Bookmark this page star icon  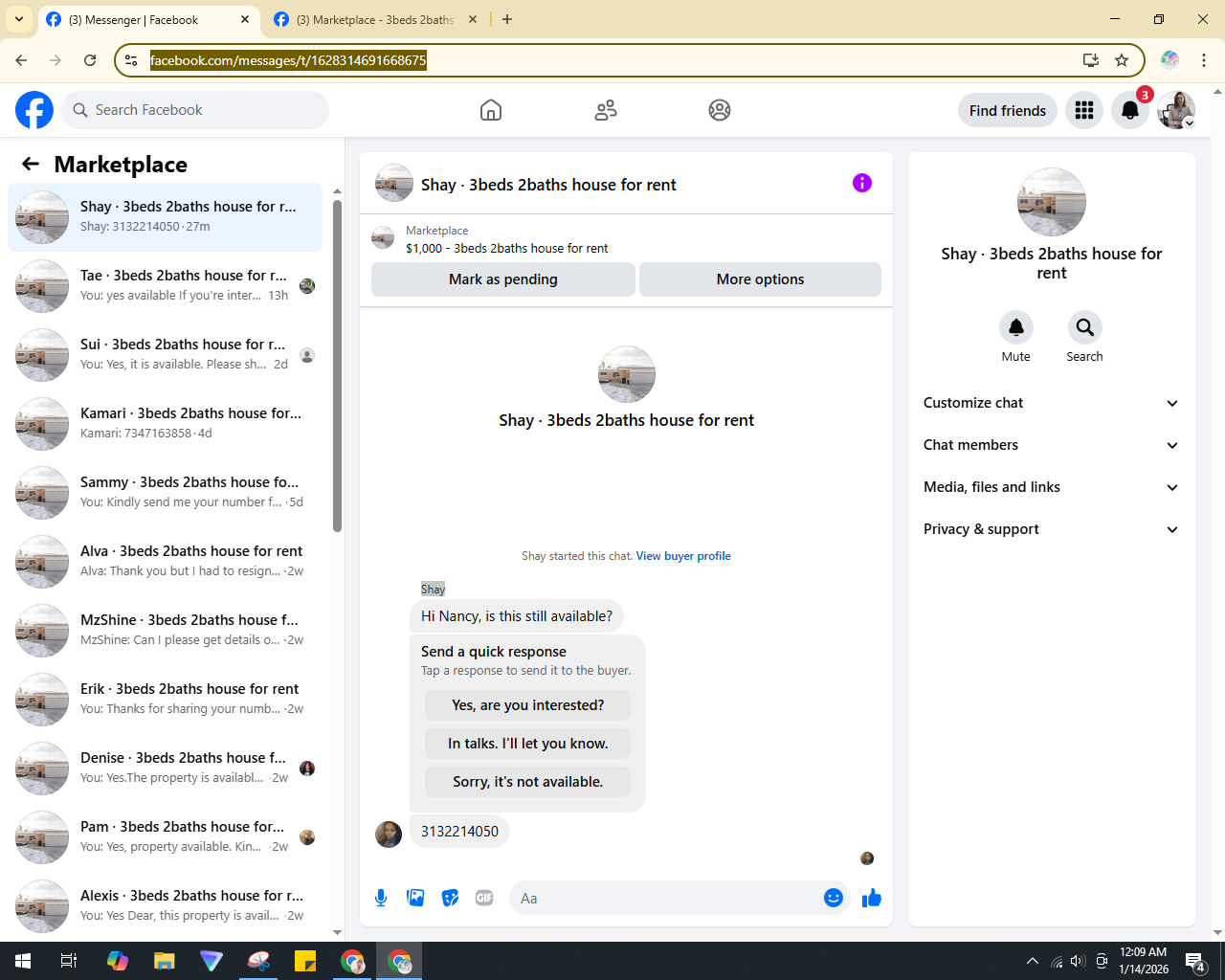pos(1122,60)
